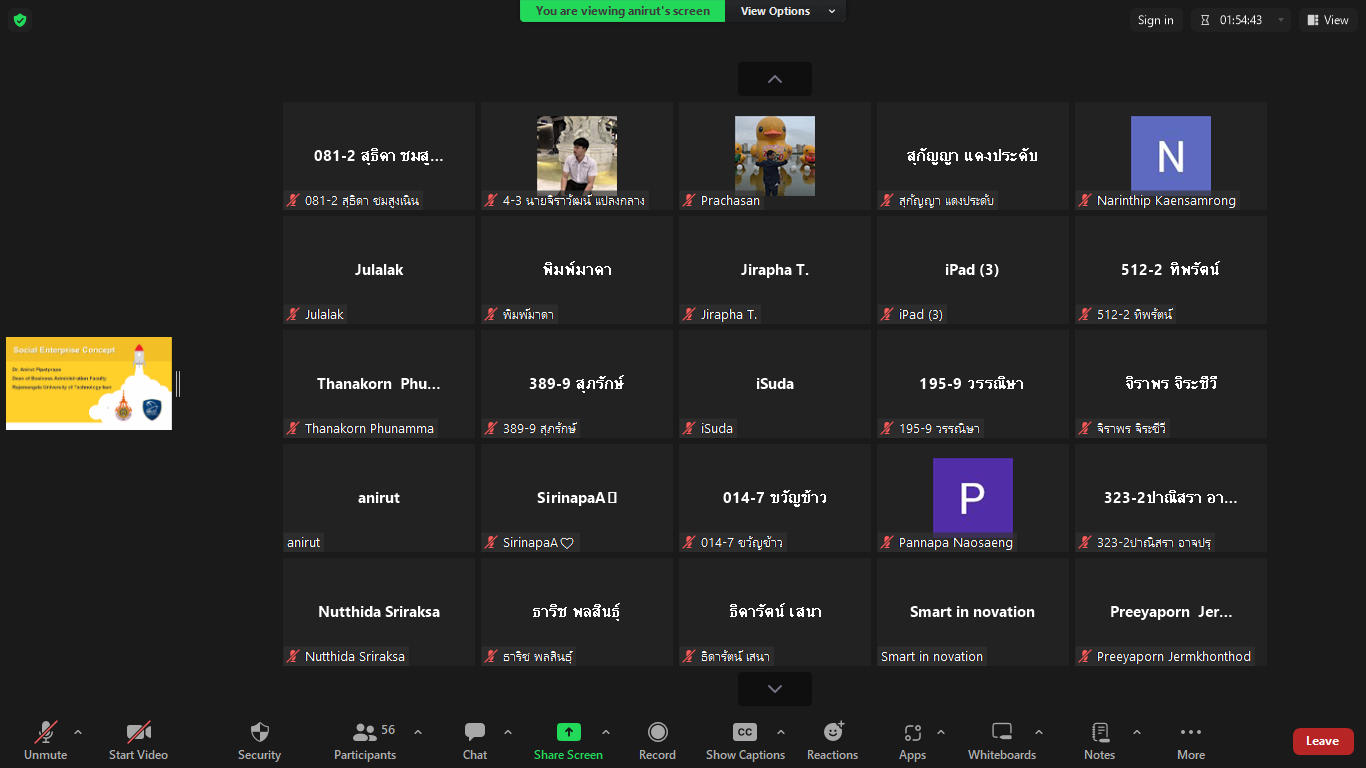
Task: Click the Start Video camera icon
Action: click(x=138, y=732)
